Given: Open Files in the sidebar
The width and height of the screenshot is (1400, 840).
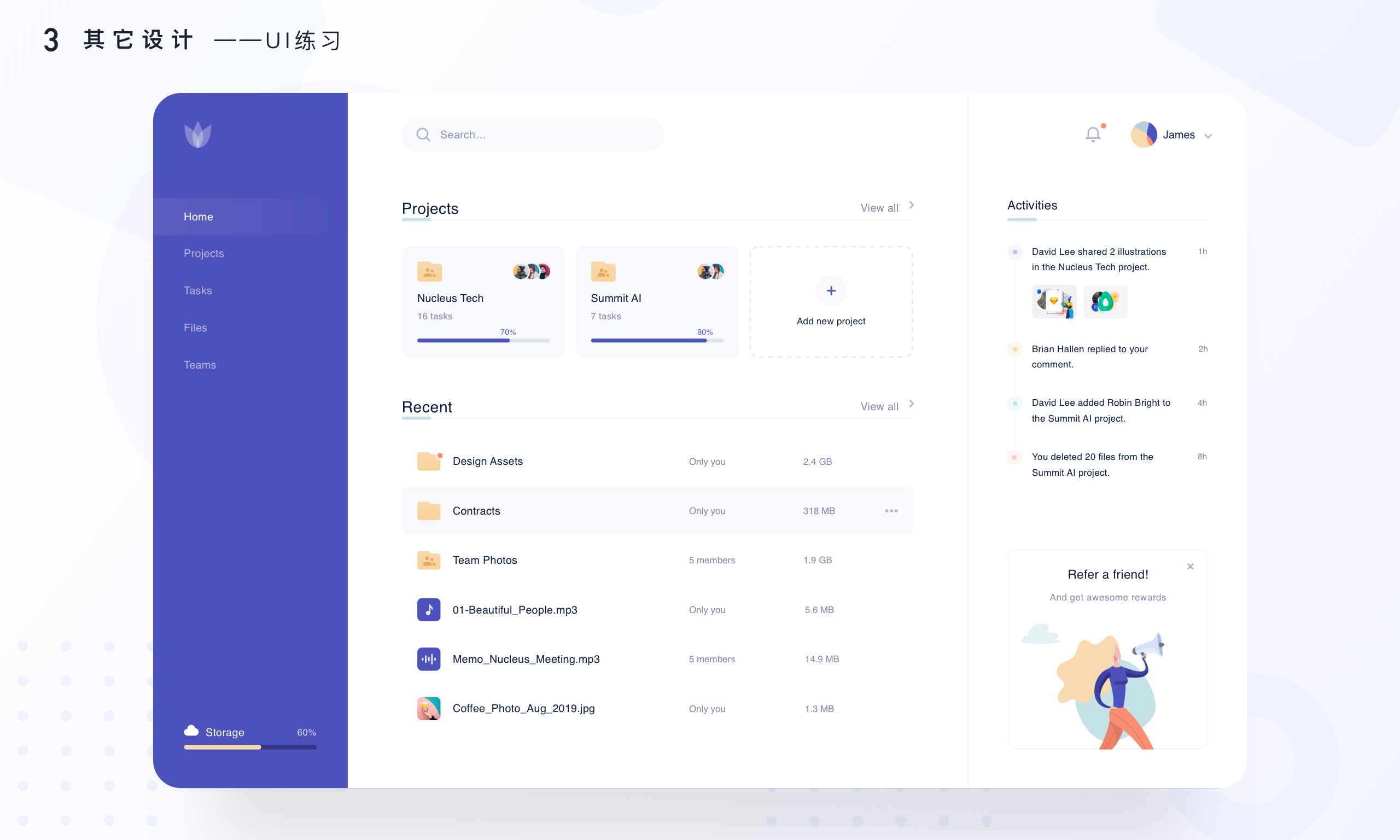Looking at the screenshot, I should 195,328.
